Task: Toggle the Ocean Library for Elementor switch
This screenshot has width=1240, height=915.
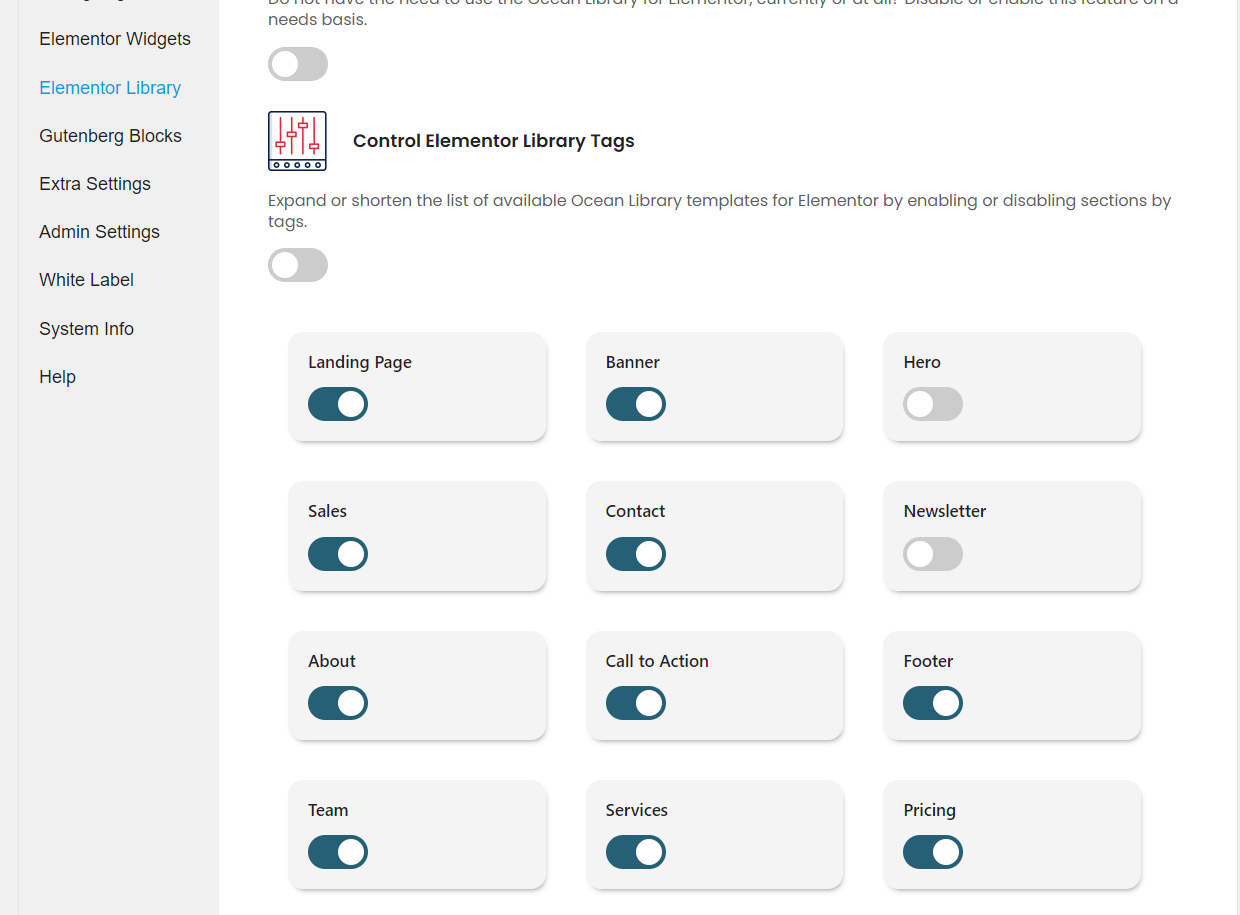Action: coord(298,64)
